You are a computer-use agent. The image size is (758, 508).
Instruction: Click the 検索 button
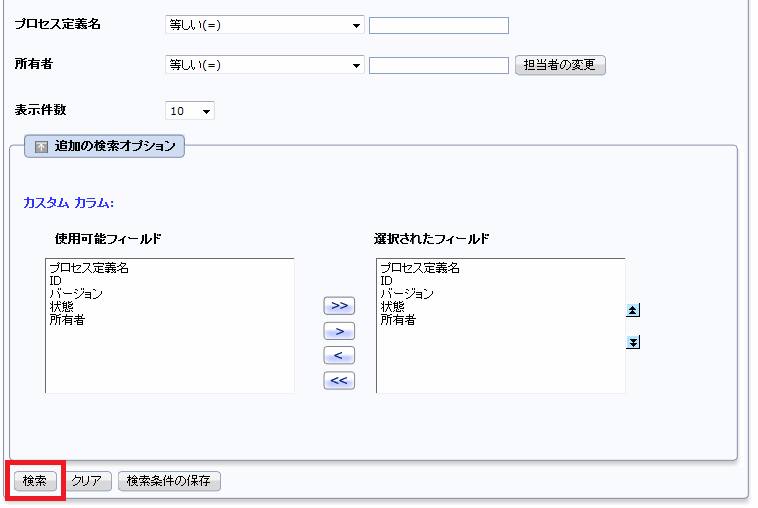35,481
